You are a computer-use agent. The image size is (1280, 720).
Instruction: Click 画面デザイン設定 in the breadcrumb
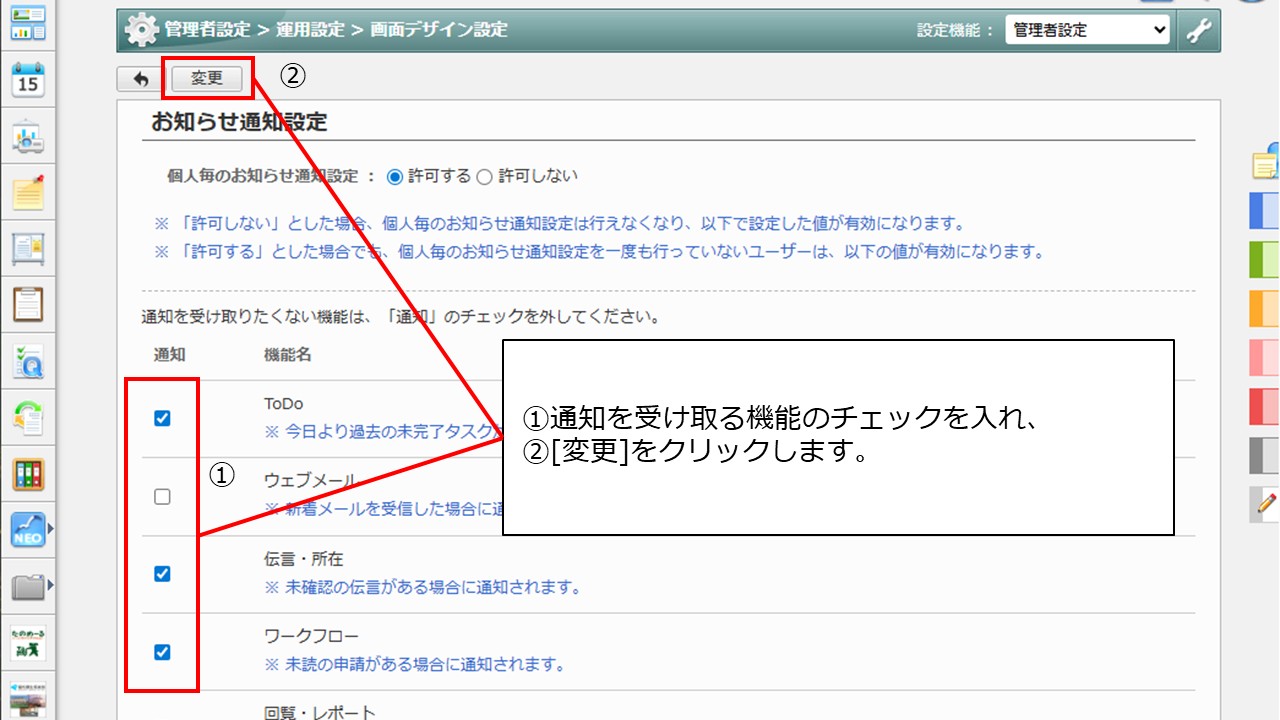pyautogui.click(x=437, y=30)
